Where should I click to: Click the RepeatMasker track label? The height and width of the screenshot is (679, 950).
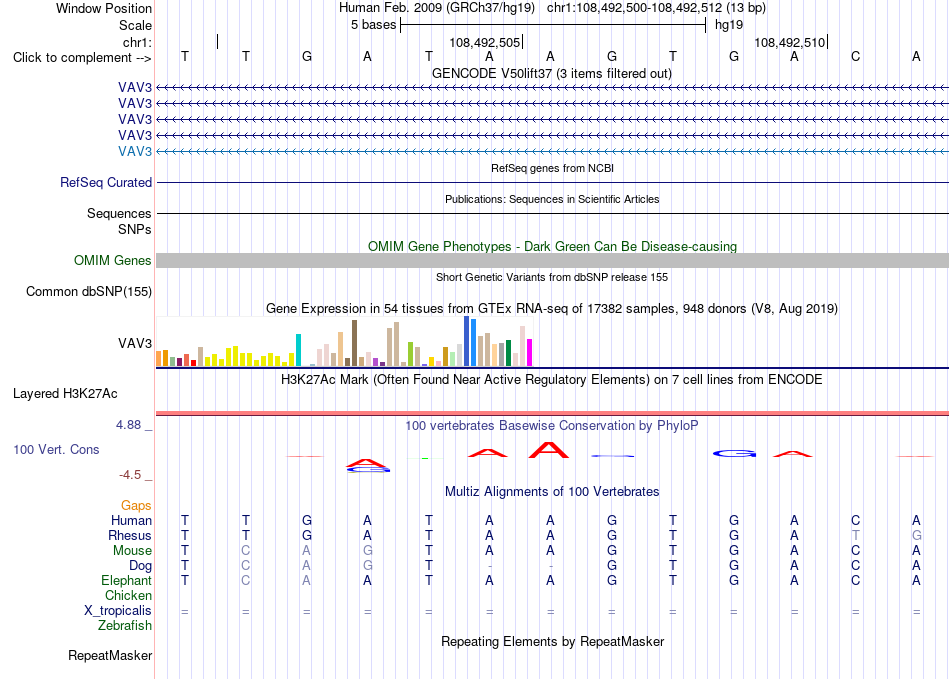110,655
